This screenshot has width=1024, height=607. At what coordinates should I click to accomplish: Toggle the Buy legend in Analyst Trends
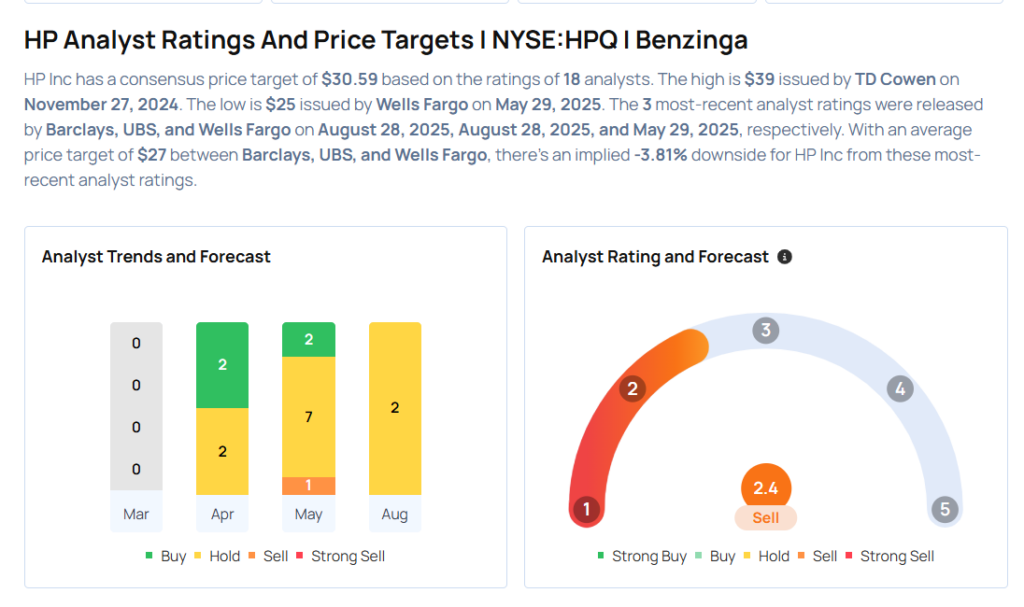(166, 556)
